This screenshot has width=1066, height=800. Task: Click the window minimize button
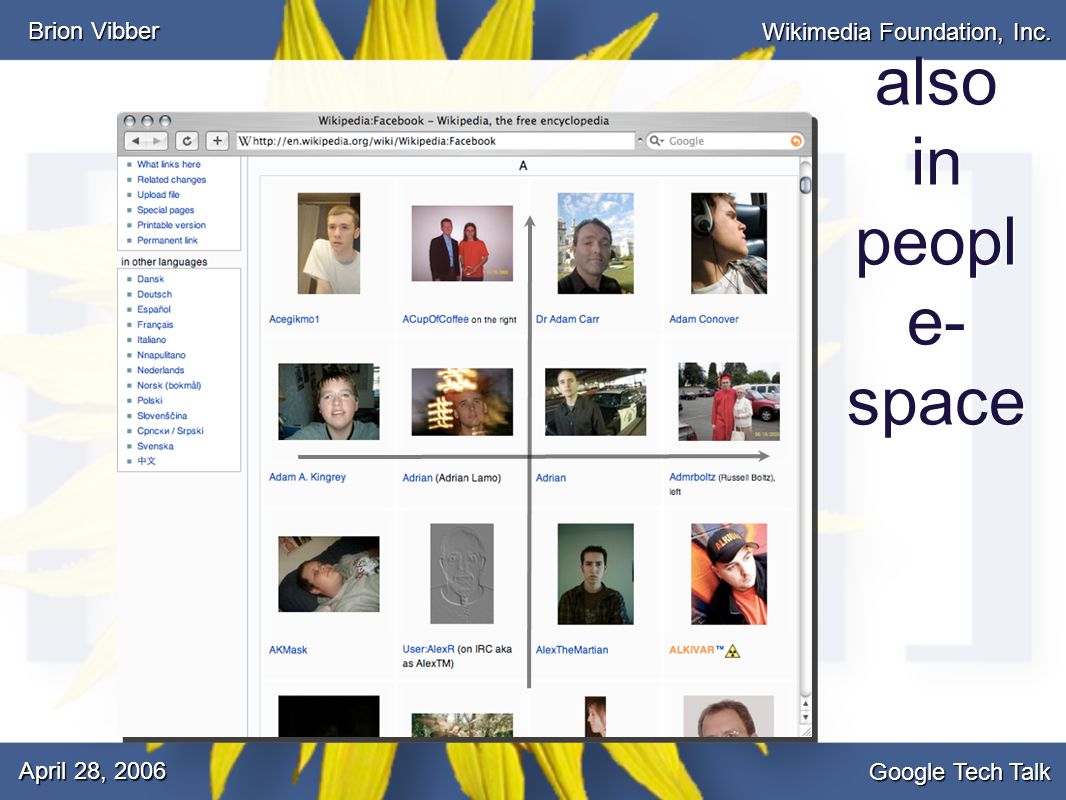148,121
